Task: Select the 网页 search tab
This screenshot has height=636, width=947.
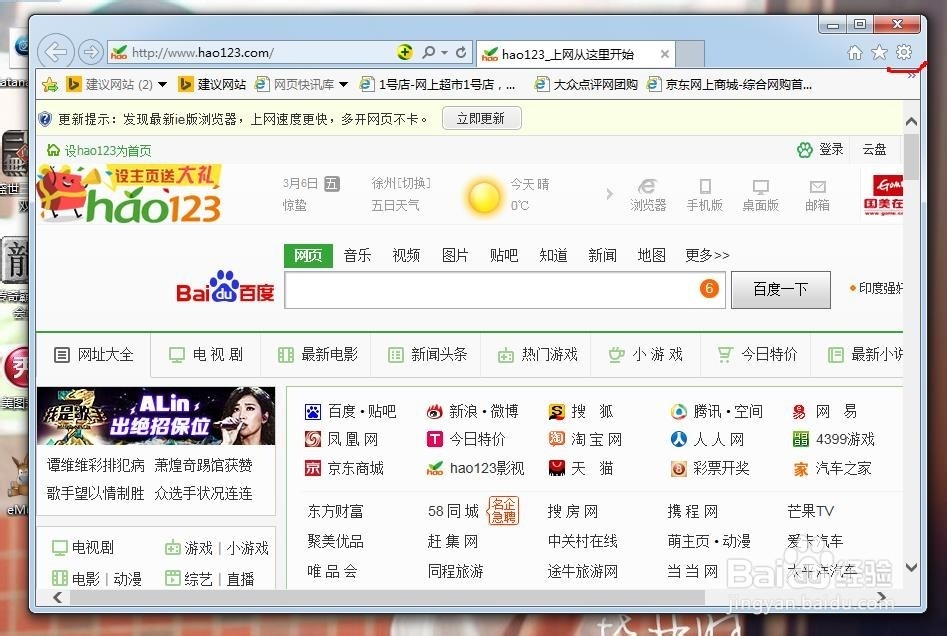Action: tap(308, 255)
